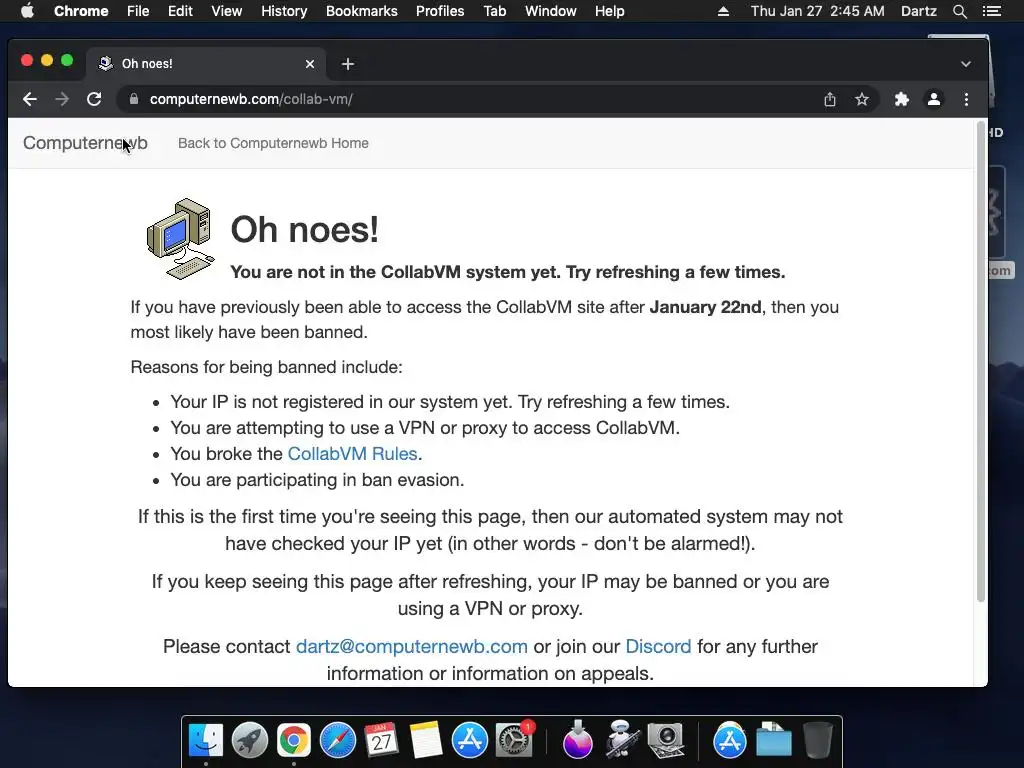This screenshot has height=768, width=1024.
Task: Click 'Reasons for being banned include:' text
Action: 266,367
